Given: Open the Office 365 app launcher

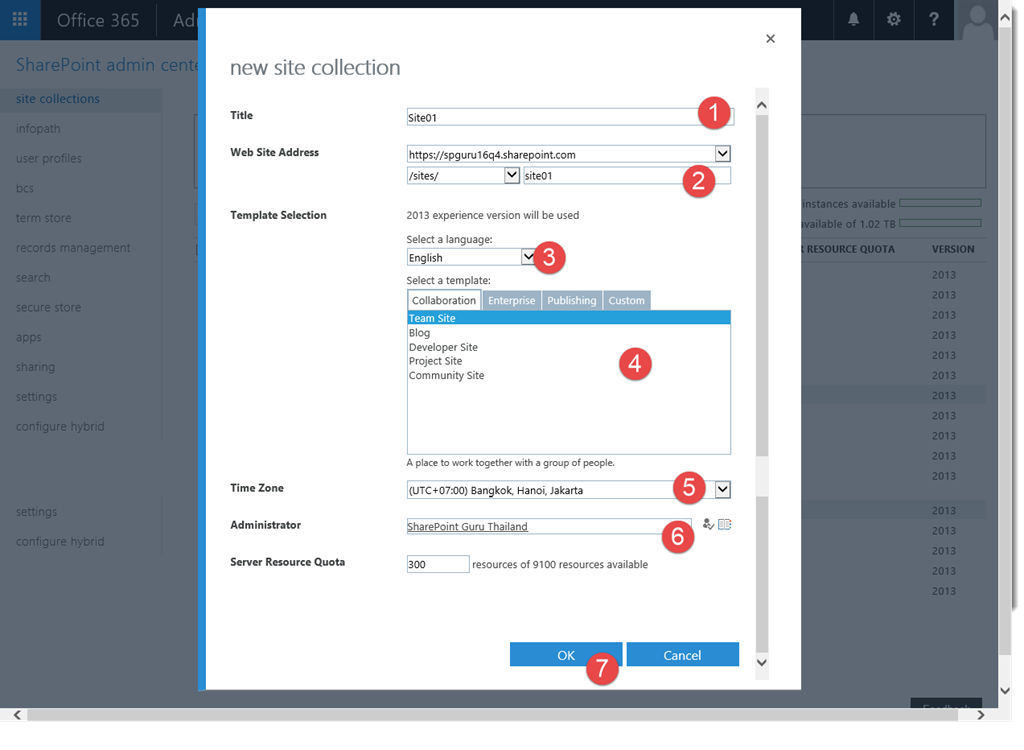Looking at the screenshot, I should (x=20, y=20).
